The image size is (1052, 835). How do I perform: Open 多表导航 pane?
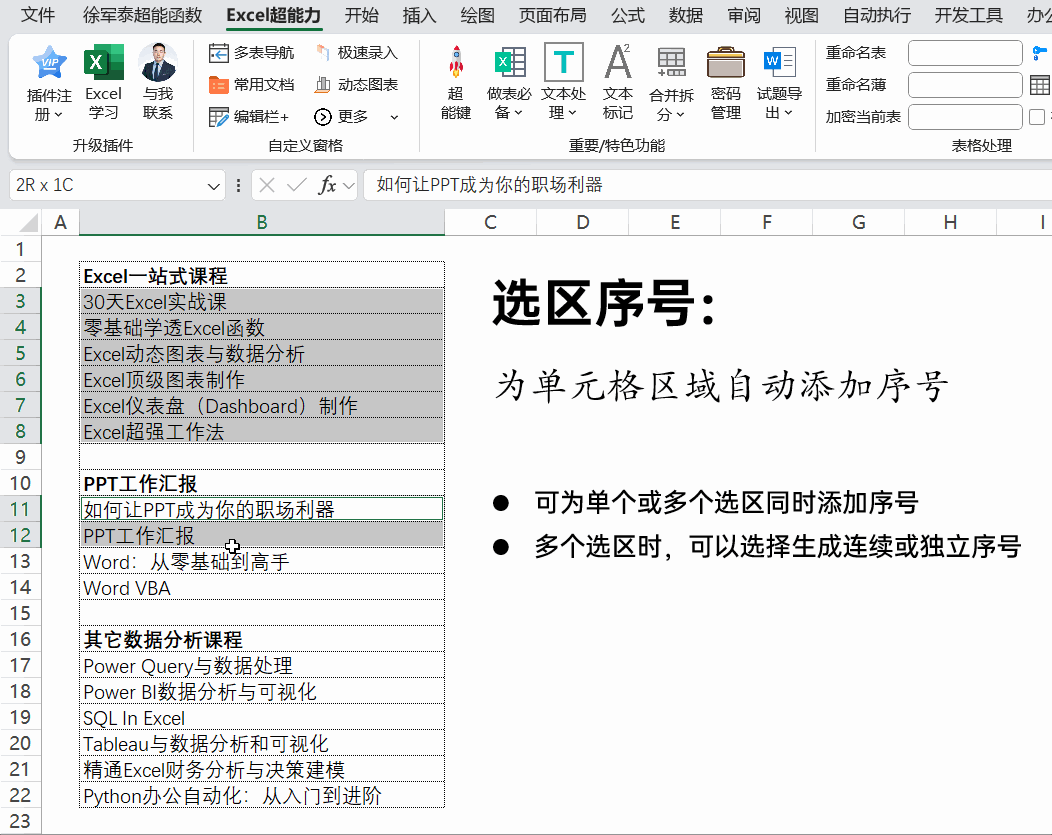(x=251, y=52)
